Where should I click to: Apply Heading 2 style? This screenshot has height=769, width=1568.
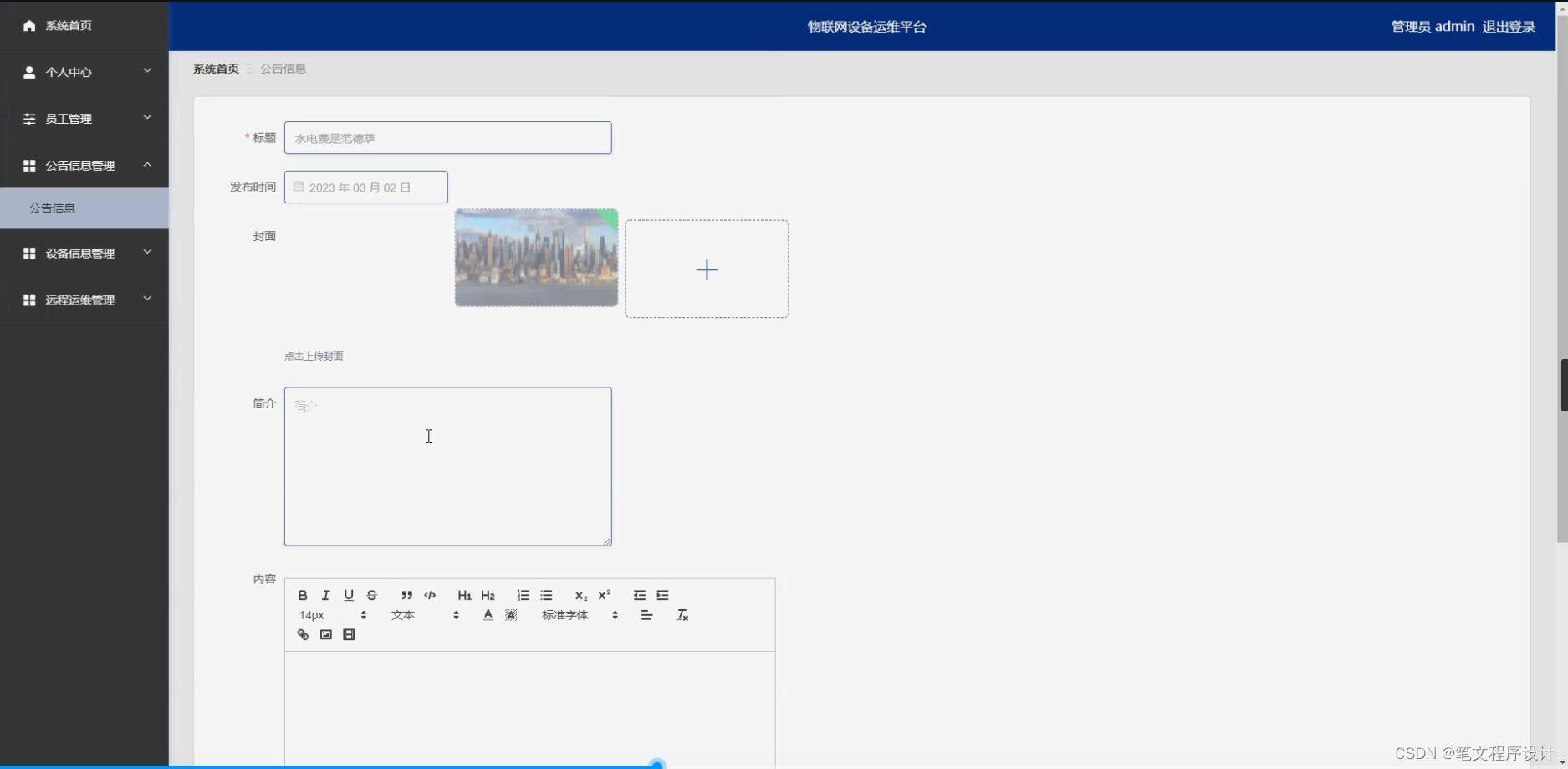click(x=488, y=595)
